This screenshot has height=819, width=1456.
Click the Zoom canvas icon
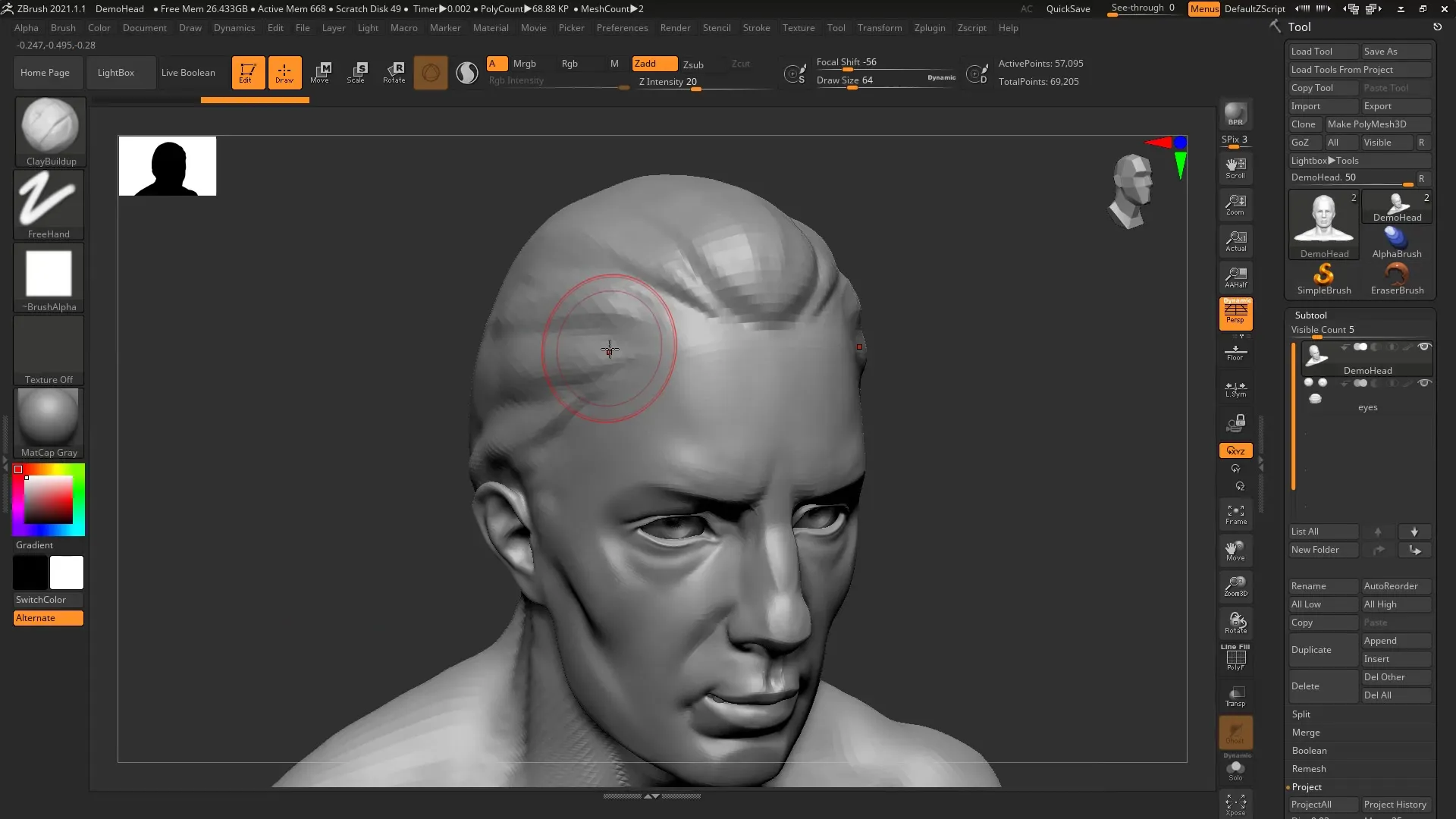(x=1235, y=204)
